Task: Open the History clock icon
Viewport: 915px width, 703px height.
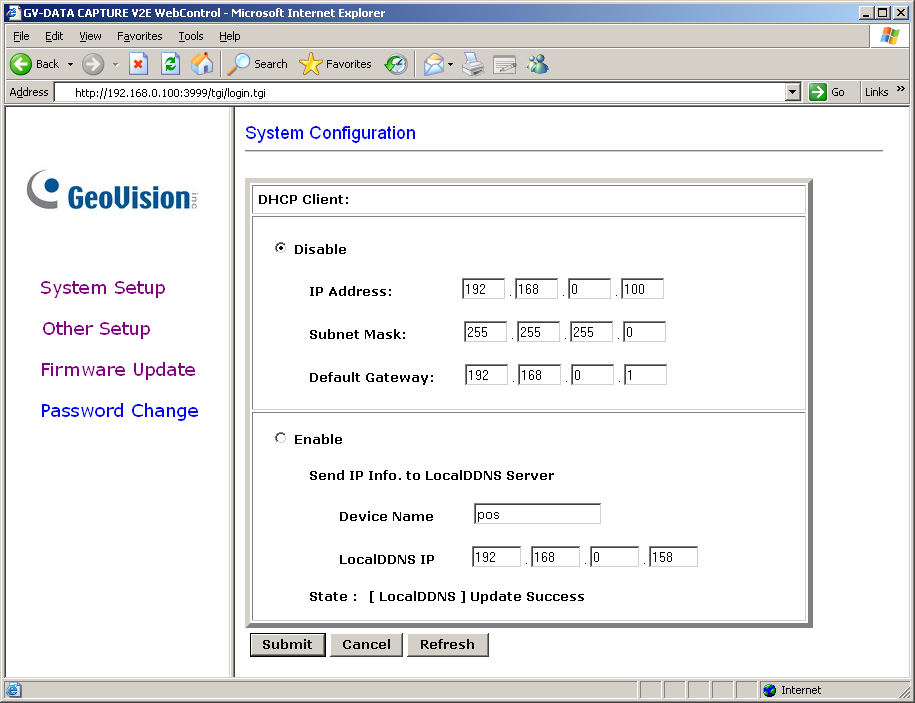Action: pyautogui.click(x=396, y=64)
